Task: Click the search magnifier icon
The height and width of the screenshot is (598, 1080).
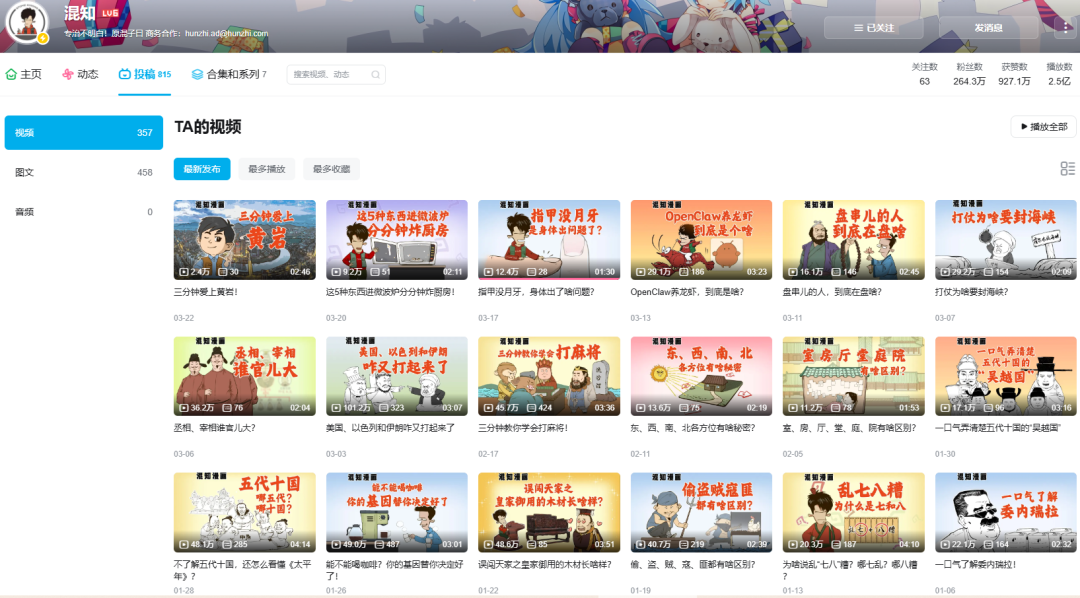Action: tap(375, 75)
